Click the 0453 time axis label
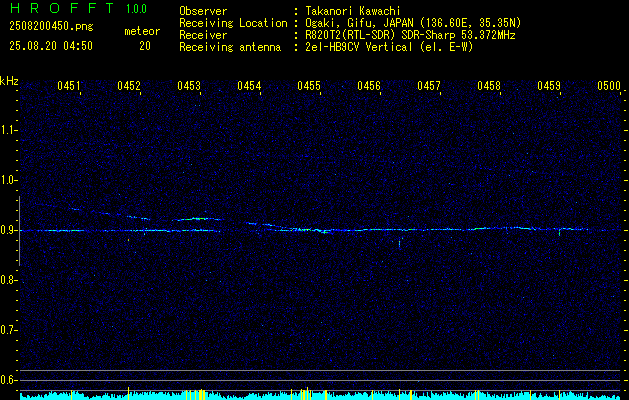Viewport: 629px width, 400px height. point(189,85)
